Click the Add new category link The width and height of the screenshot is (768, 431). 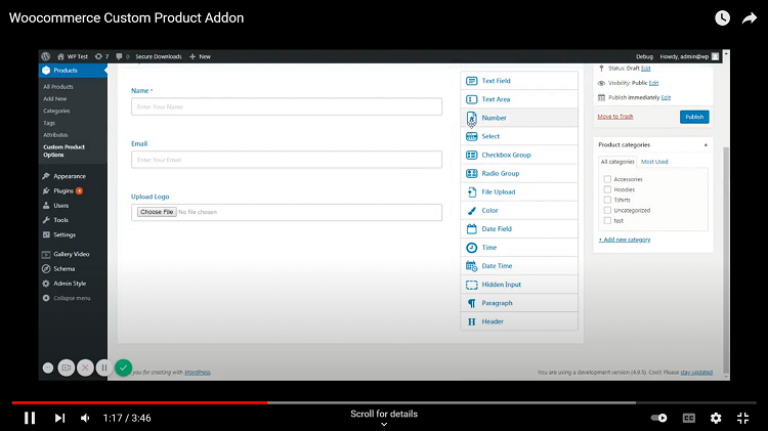click(624, 239)
